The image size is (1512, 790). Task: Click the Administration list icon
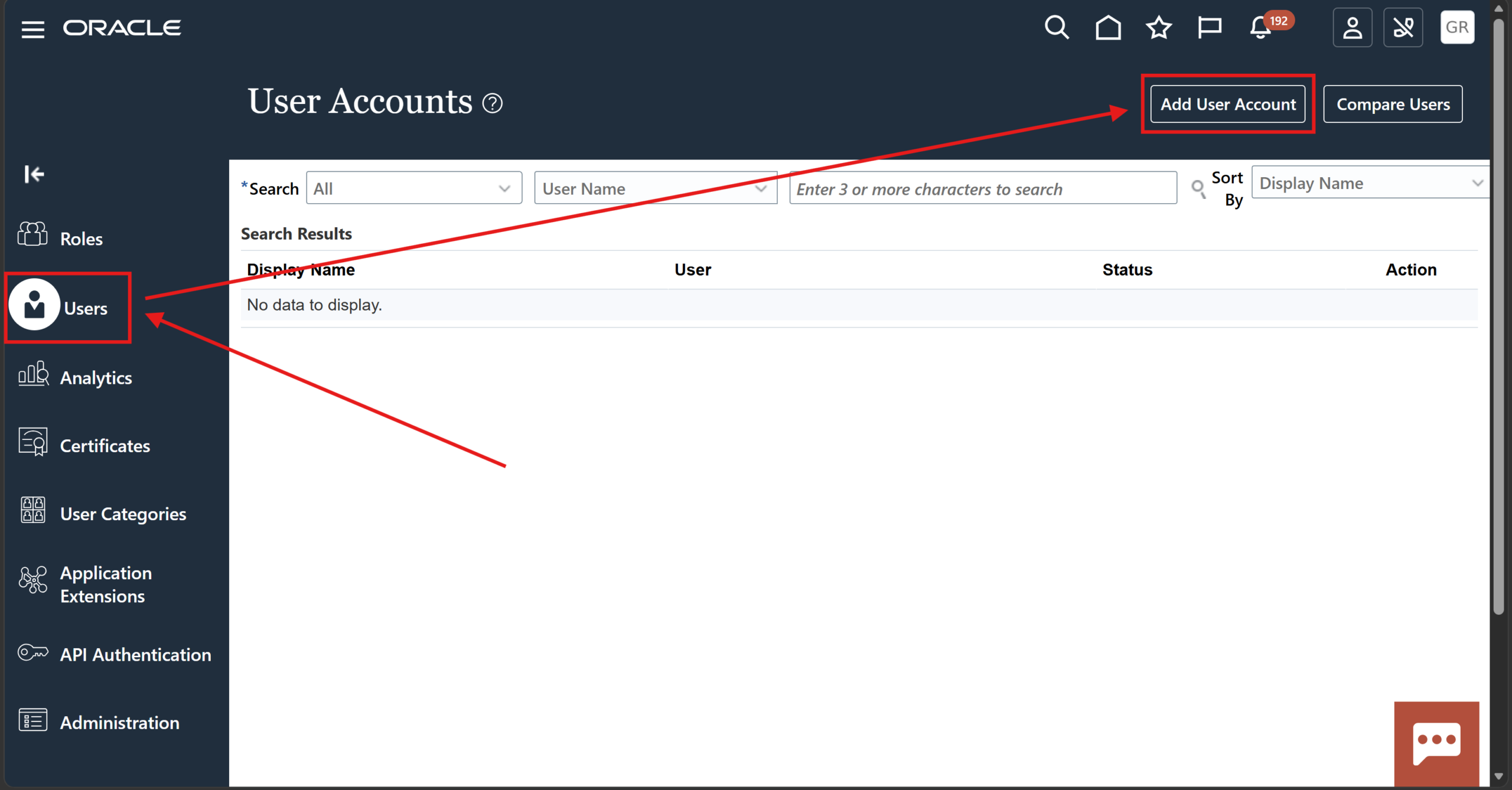33,720
